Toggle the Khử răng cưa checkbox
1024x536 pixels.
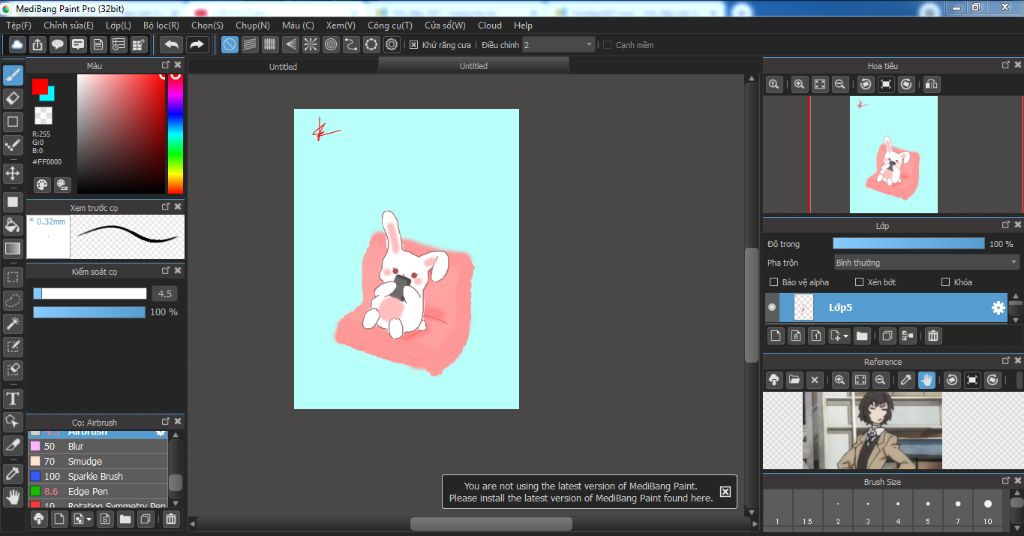(414, 45)
